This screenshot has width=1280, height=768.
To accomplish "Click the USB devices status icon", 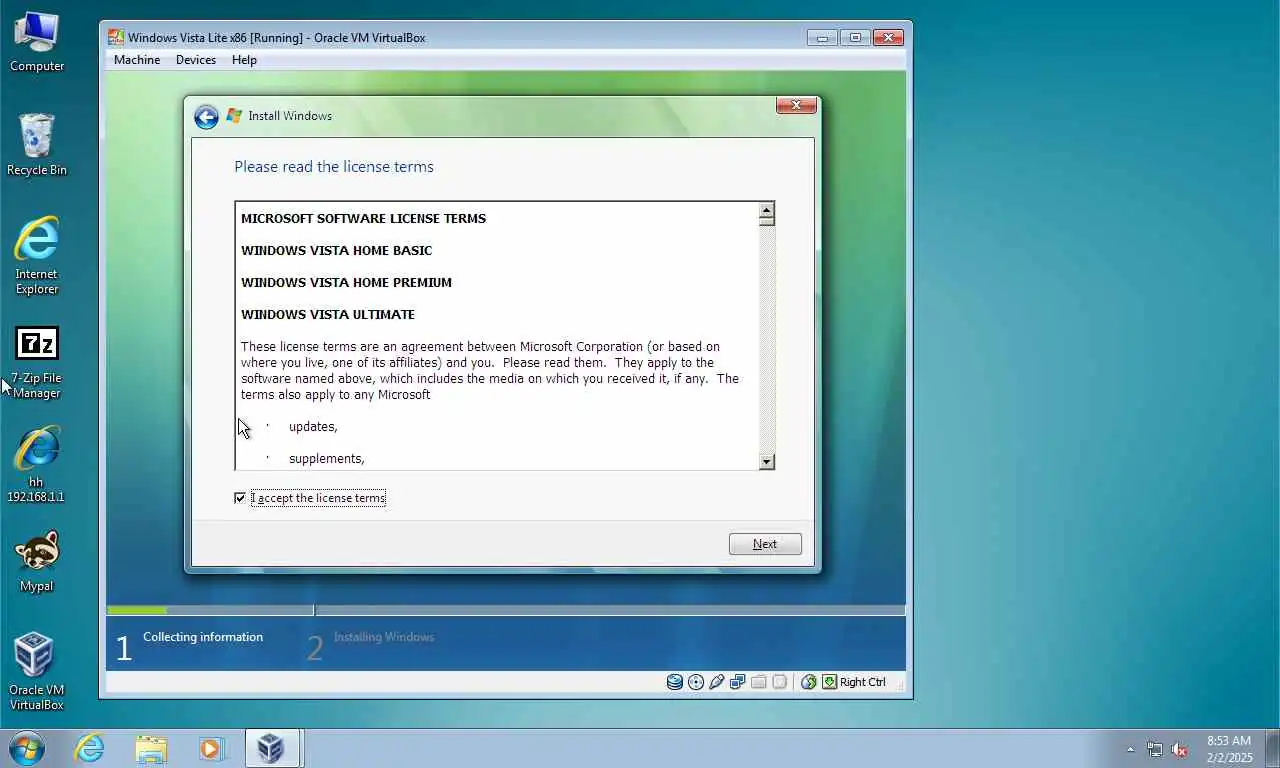I will coord(716,682).
